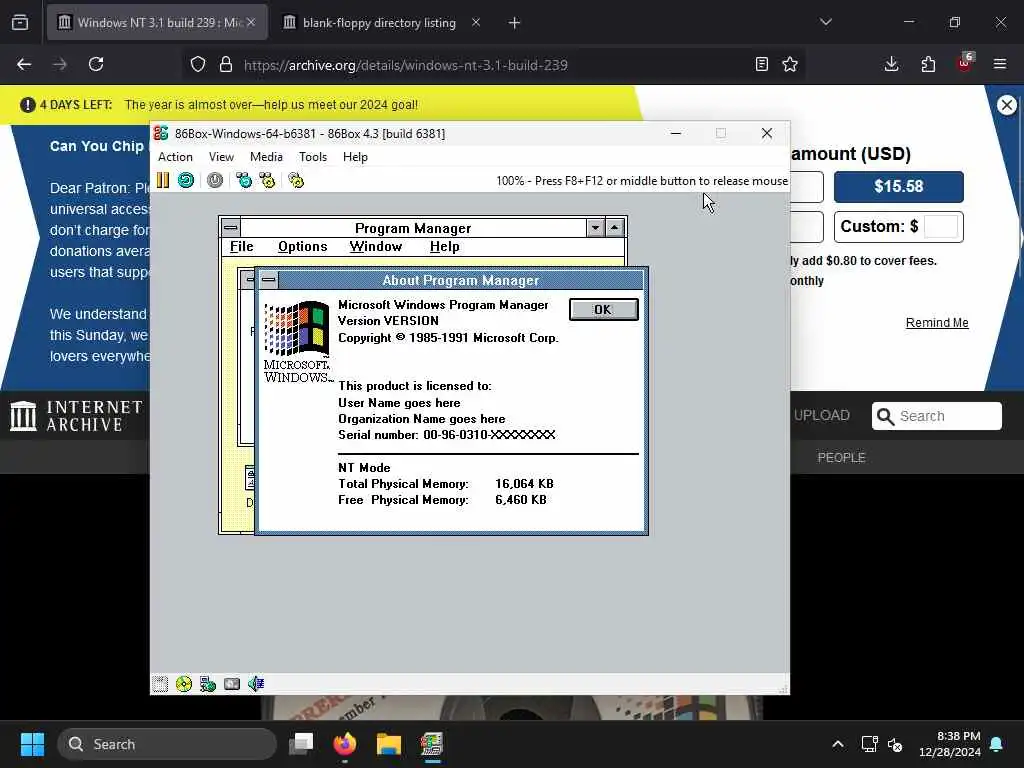Open Program Manager Window menu

tap(376, 246)
